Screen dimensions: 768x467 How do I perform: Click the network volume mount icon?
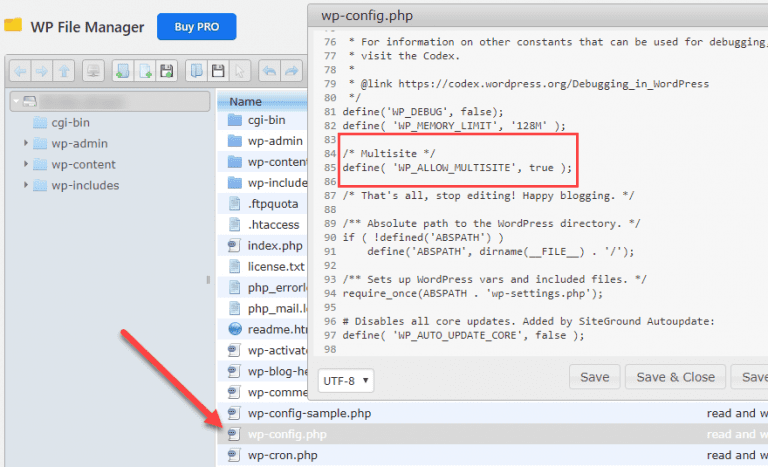pyautogui.click(x=94, y=72)
